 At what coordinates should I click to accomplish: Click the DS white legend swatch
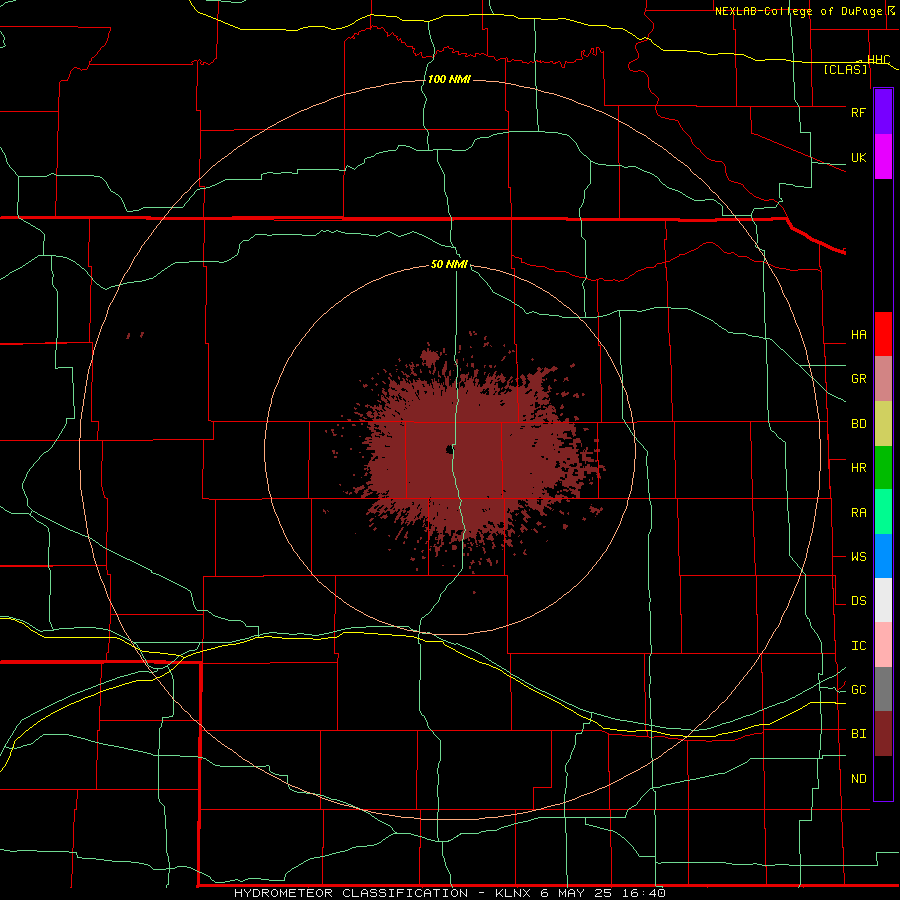tap(883, 600)
